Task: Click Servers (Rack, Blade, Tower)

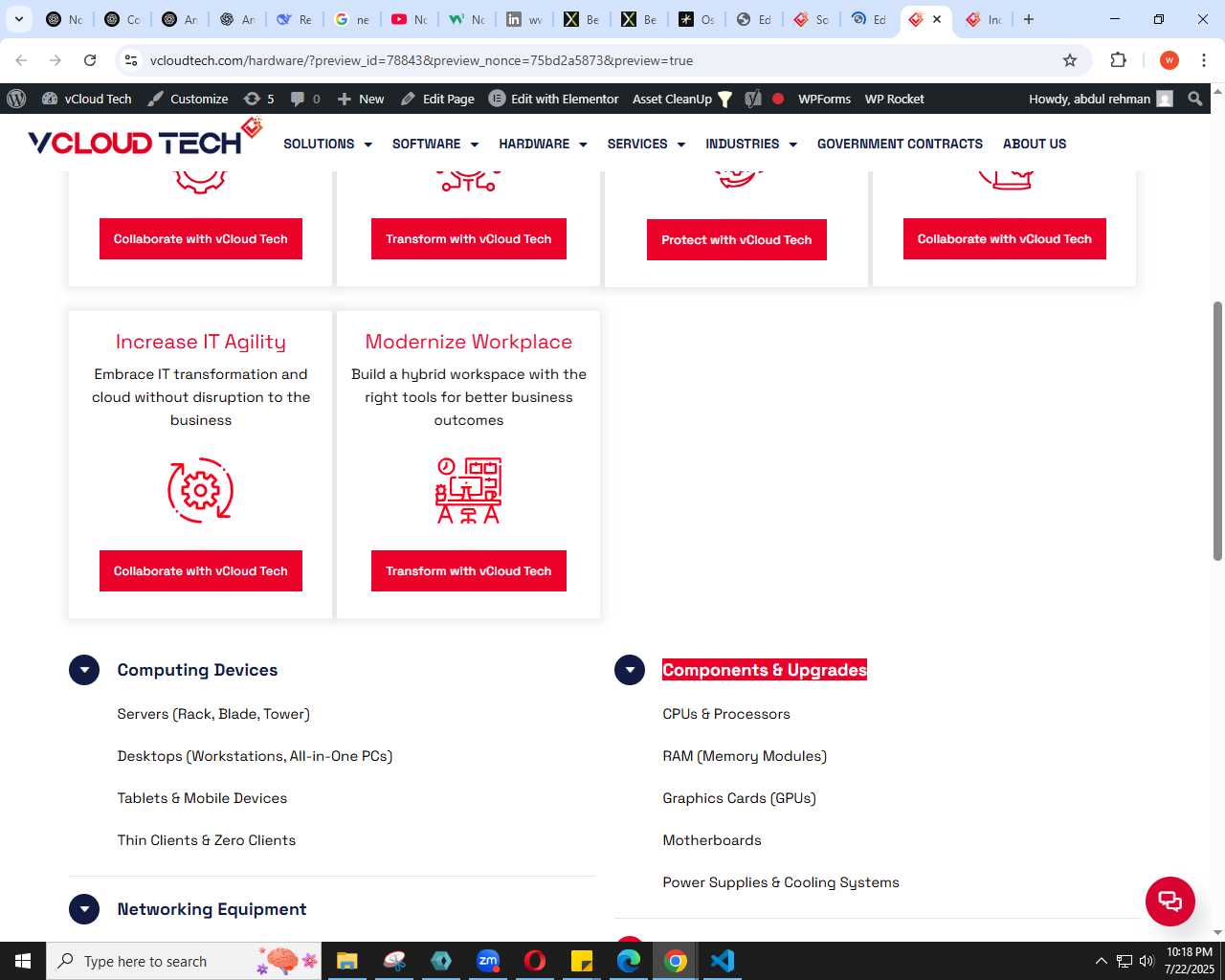Action: coord(213,714)
